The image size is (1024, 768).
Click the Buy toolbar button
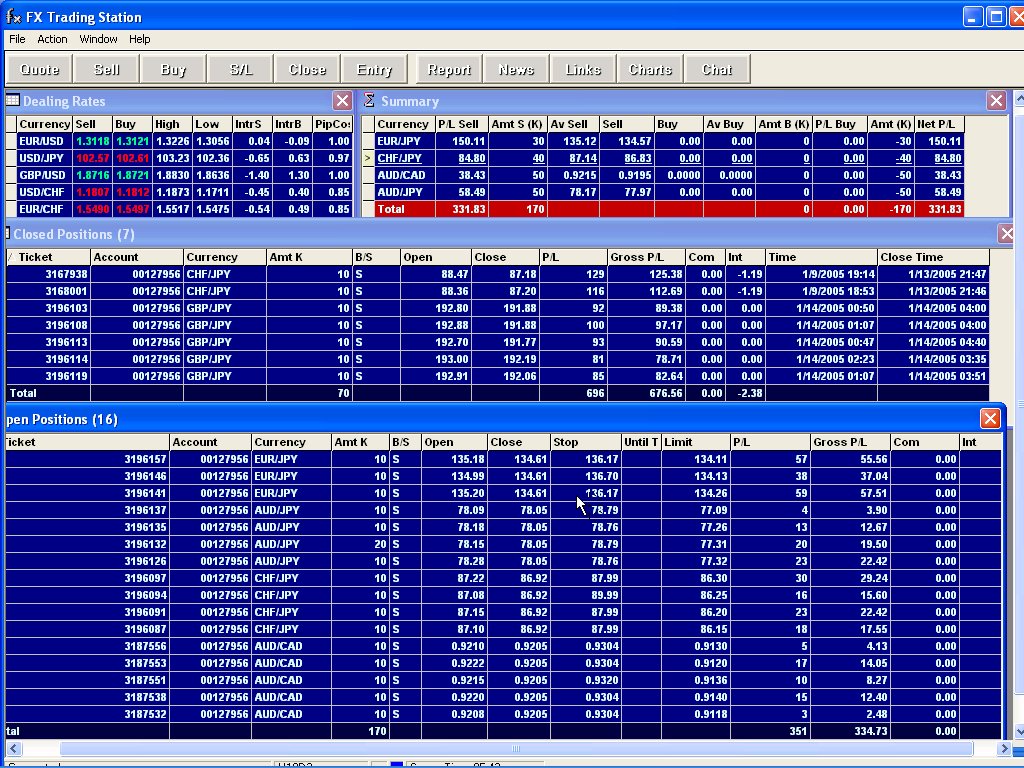(173, 69)
